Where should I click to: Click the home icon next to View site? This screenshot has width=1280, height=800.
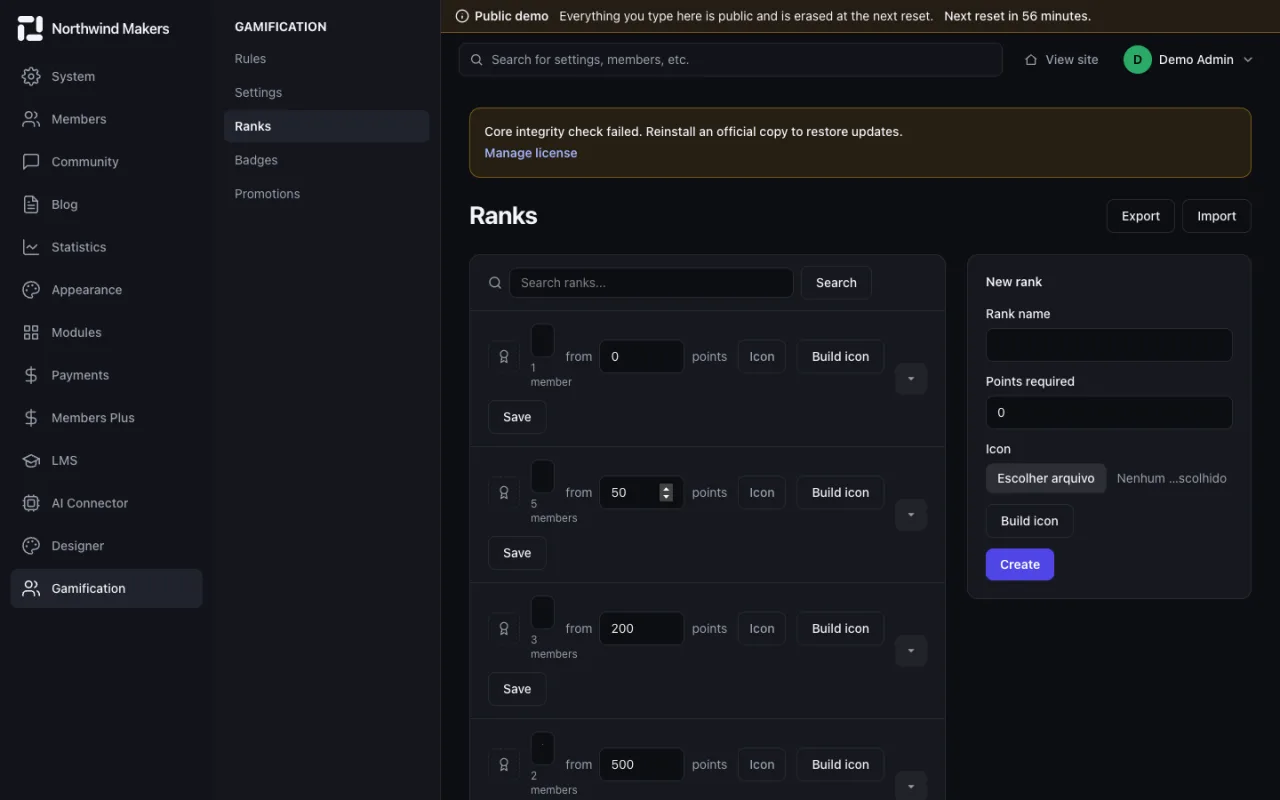(x=1031, y=60)
